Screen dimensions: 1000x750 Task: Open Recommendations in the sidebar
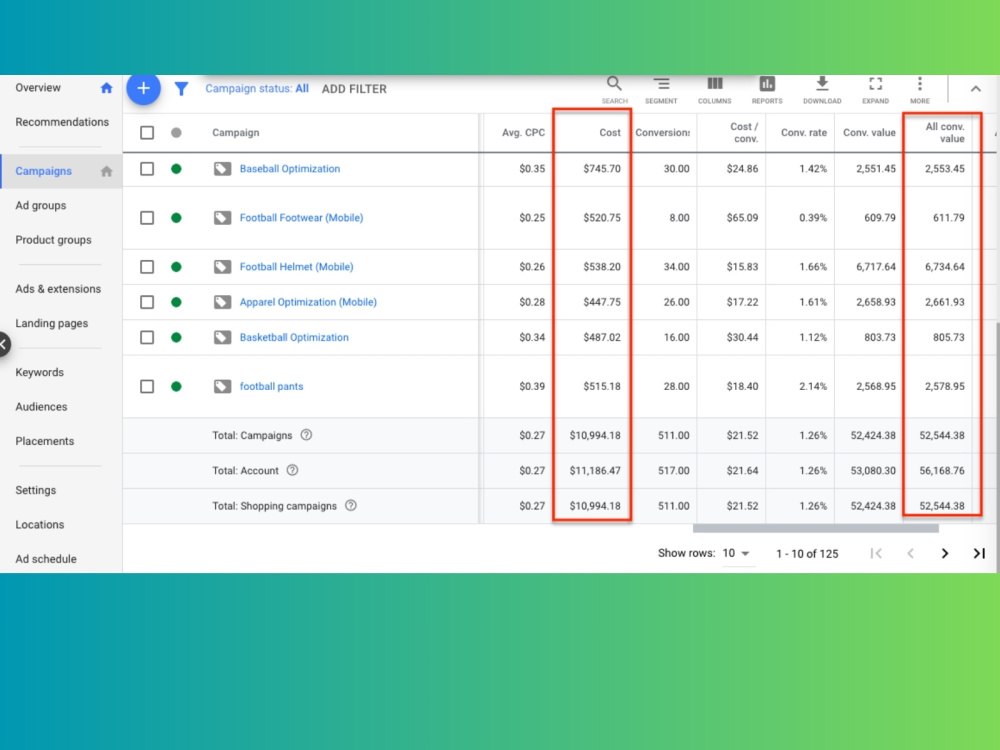click(x=62, y=122)
